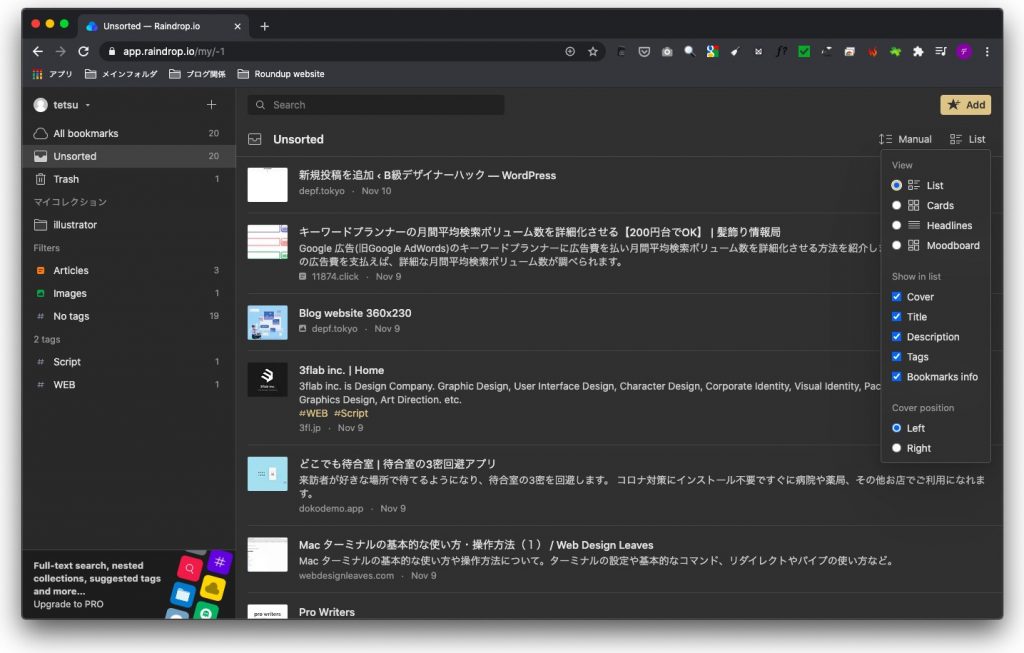The image size is (1024, 653).
Task: Open the tetsu account dropdown
Action: pyautogui.click(x=62, y=104)
